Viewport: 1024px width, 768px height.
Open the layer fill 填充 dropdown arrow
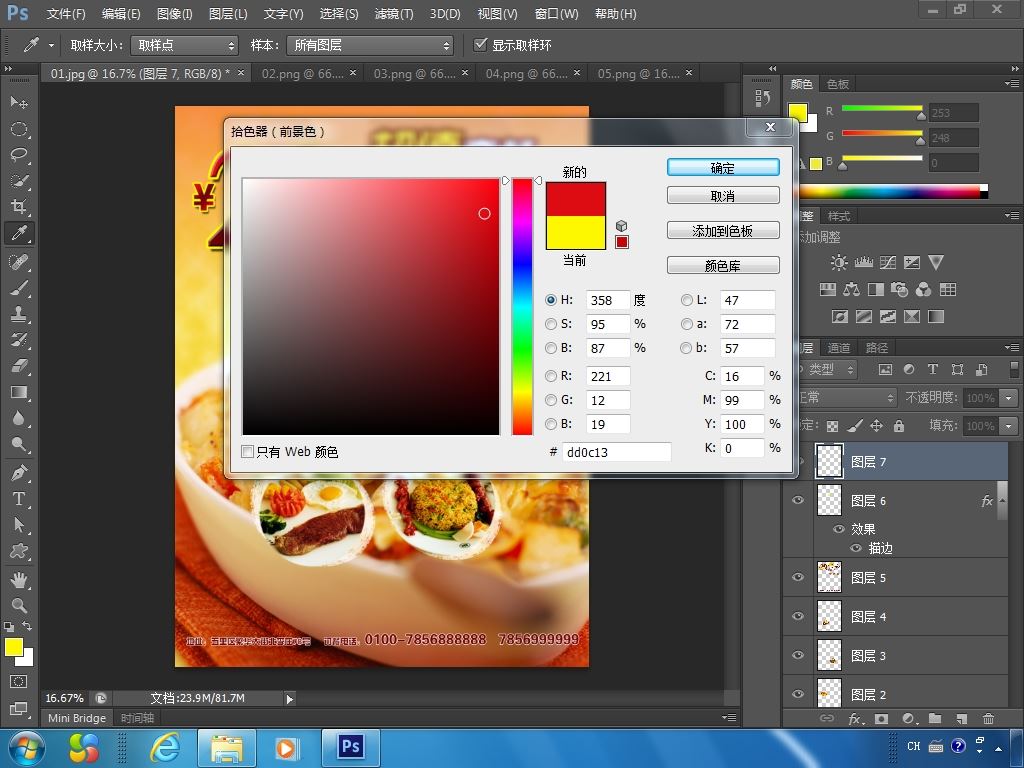[1009, 426]
